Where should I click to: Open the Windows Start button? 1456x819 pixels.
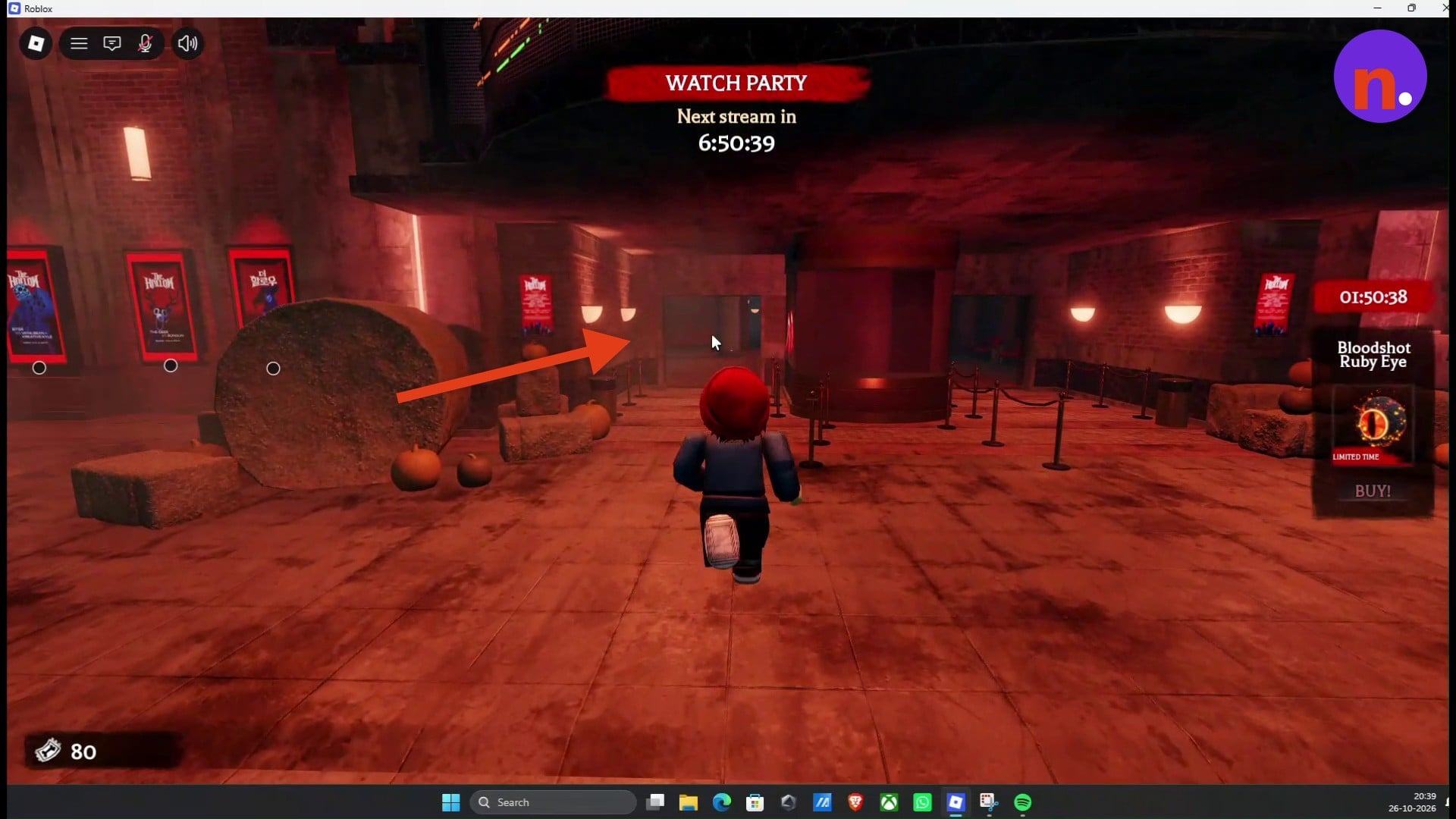pos(450,802)
